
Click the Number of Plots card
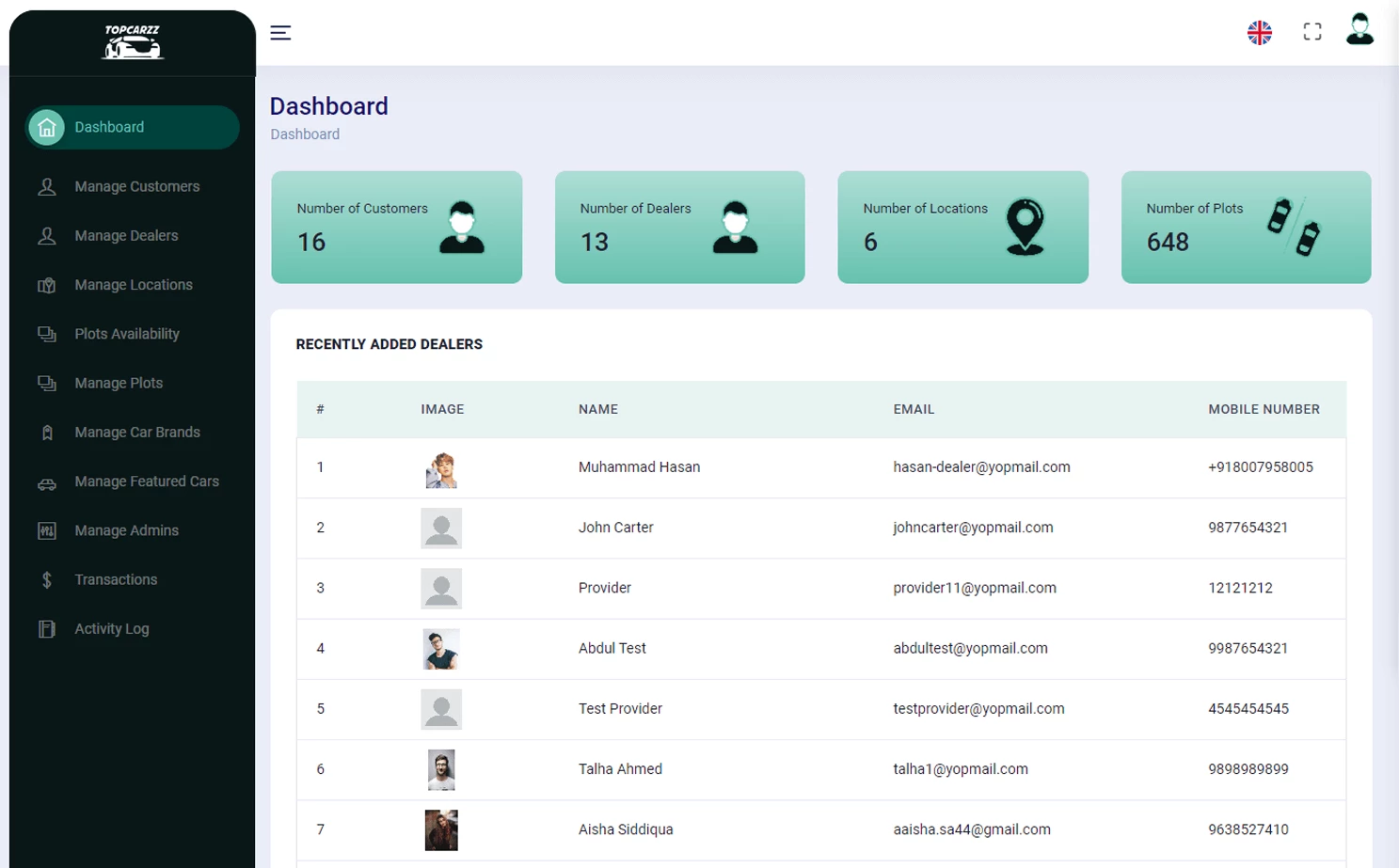click(1245, 228)
